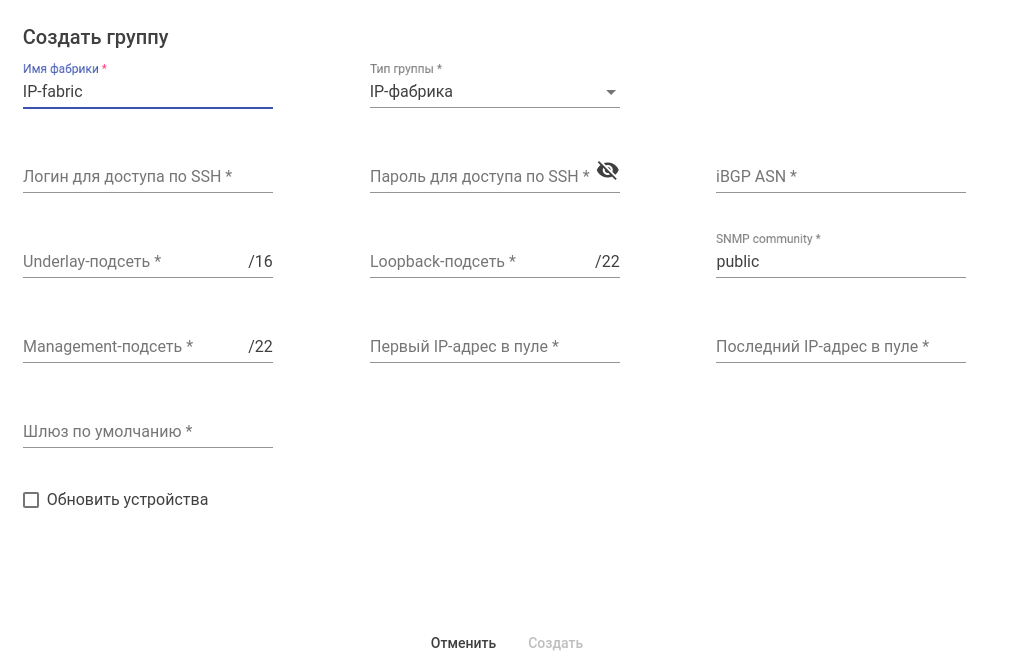This screenshot has width=1011, height=669.
Task: Focus the first pool IP address field
Action: tap(494, 347)
